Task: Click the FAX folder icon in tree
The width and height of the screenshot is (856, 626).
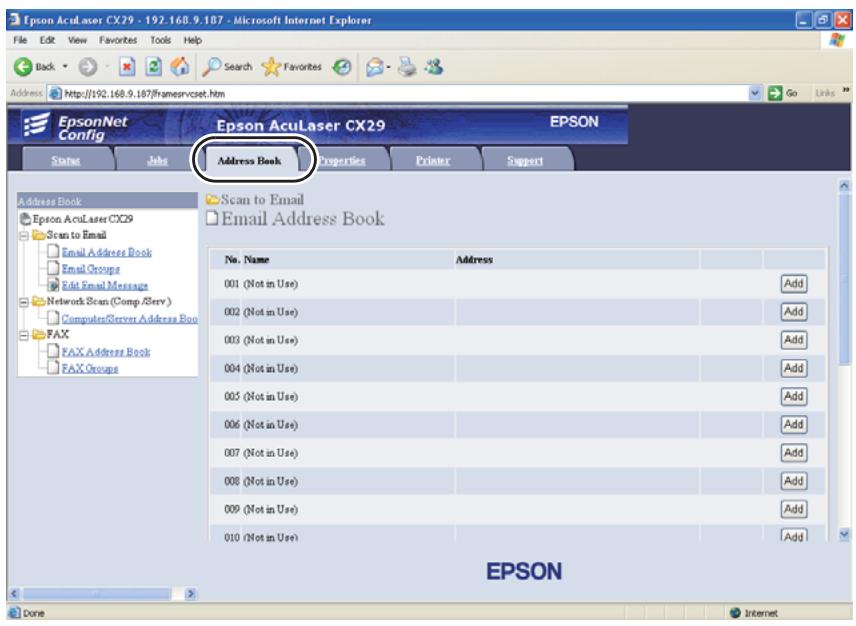Action: [38, 335]
